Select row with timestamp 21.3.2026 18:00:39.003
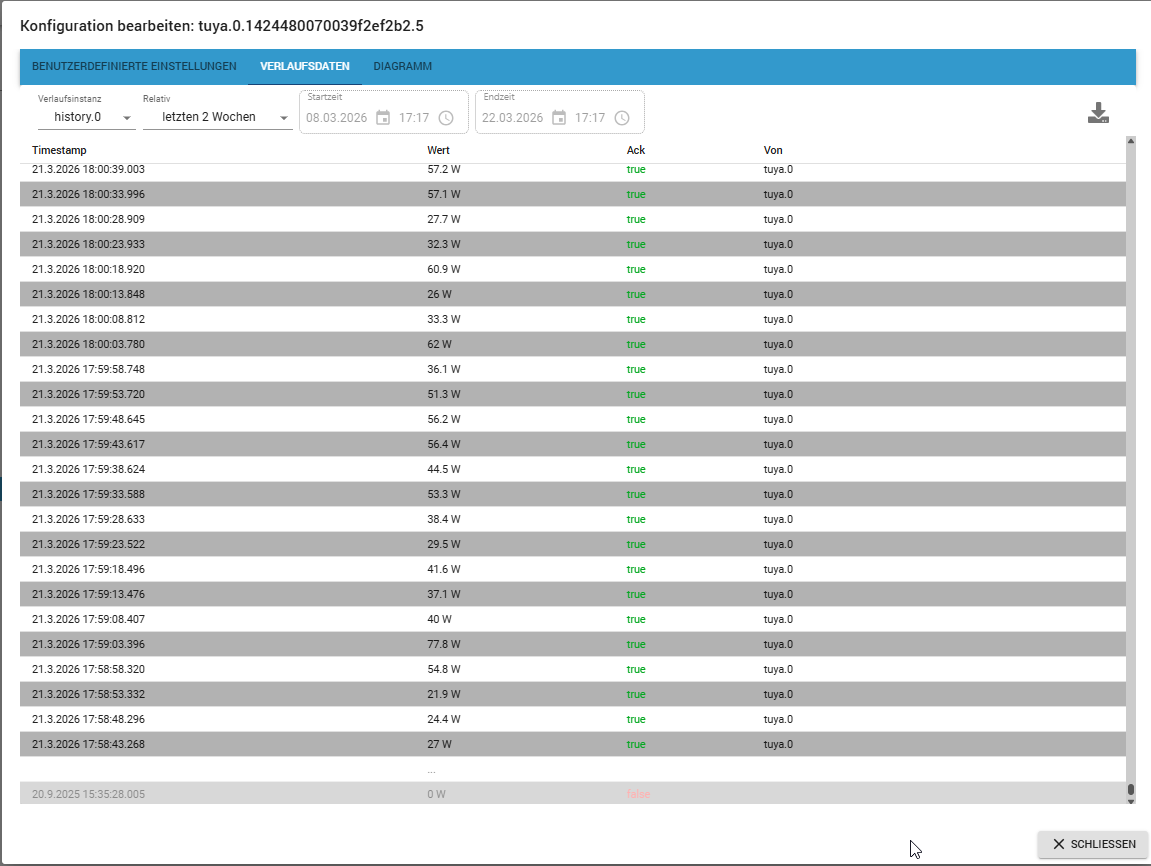The image size is (1151, 866). 573,170
